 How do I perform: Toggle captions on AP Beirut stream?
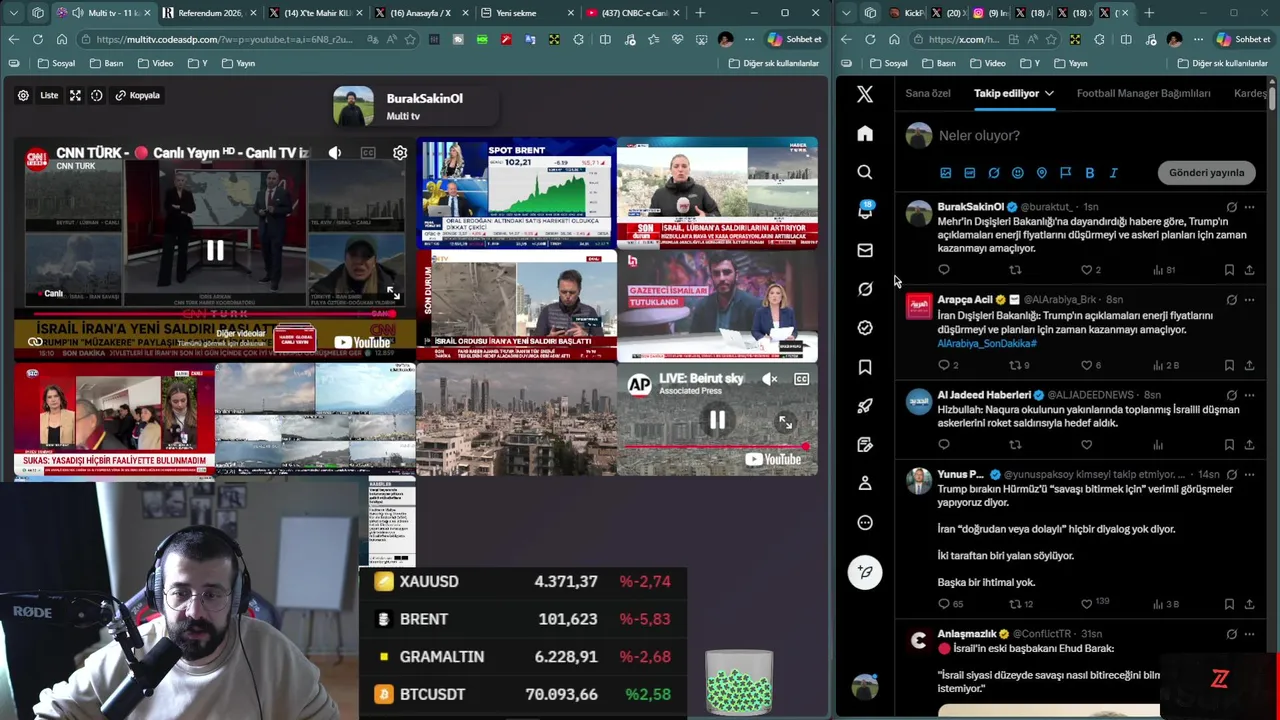point(801,379)
